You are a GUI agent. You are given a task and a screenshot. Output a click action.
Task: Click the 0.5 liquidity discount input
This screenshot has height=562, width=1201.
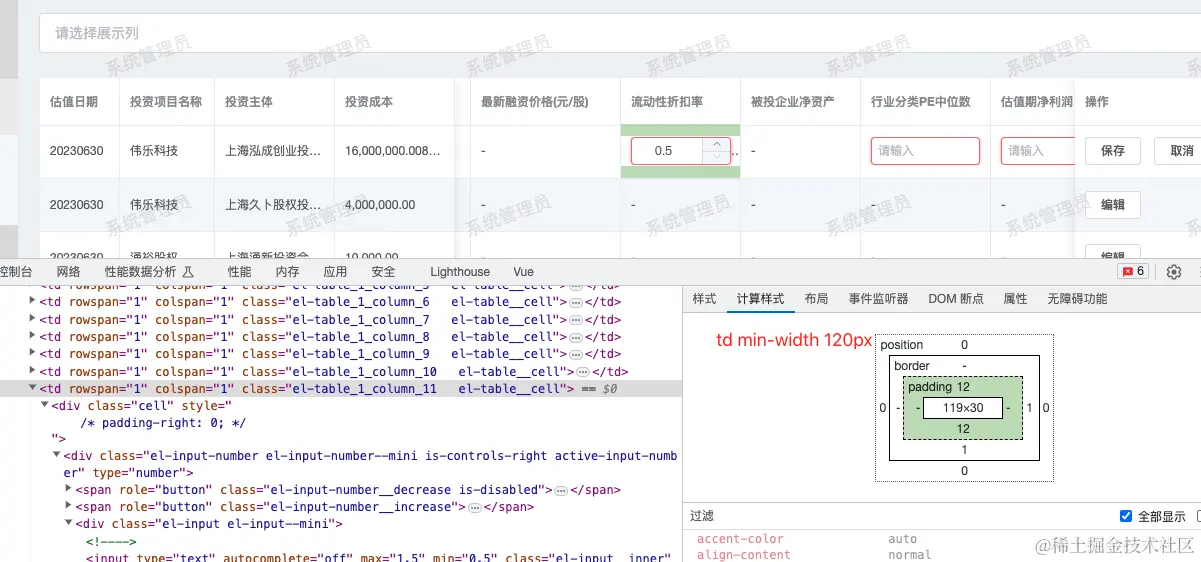coord(666,151)
